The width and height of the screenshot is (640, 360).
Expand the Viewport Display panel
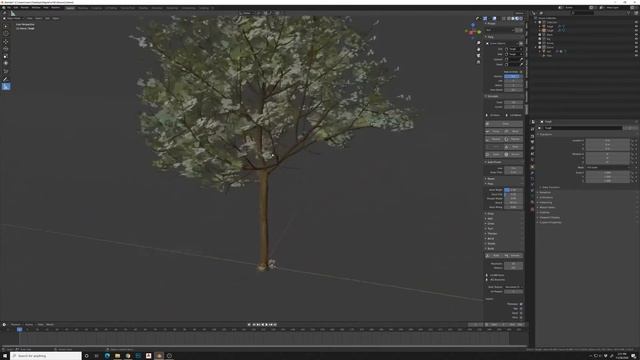pyautogui.click(x=549, y=218)
